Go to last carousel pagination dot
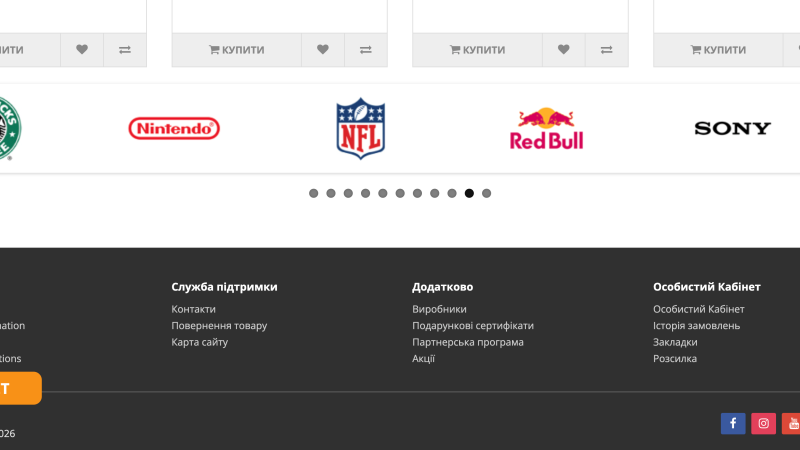 pos(487,193)
